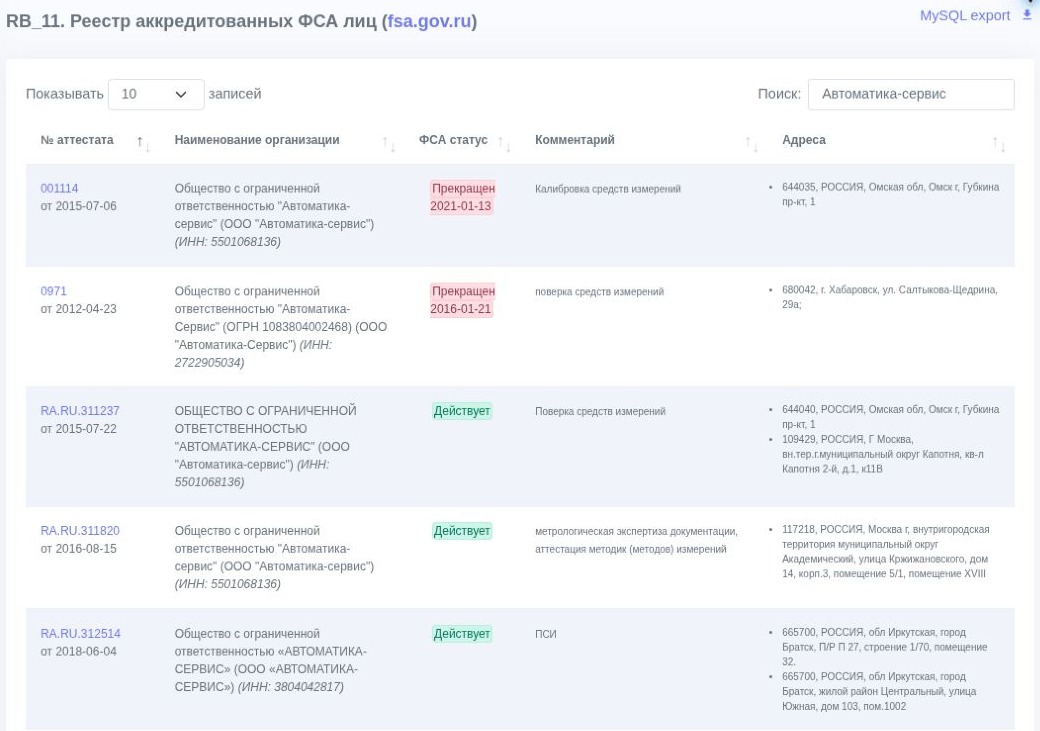Click address Братск П/Р П 27 строение 1/70
The image size is (1040, 731).
pyautogui.click(x=884, y=647)
